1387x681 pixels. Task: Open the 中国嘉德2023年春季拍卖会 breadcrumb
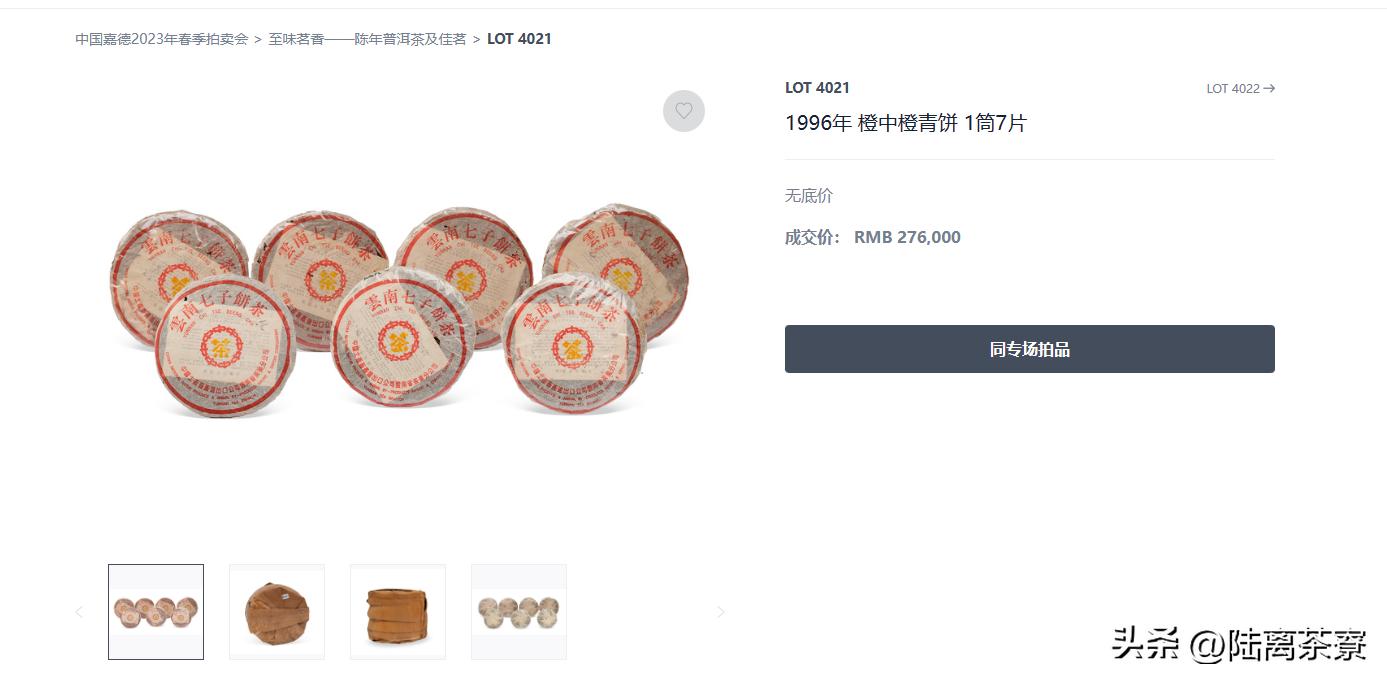coord(162,39)
